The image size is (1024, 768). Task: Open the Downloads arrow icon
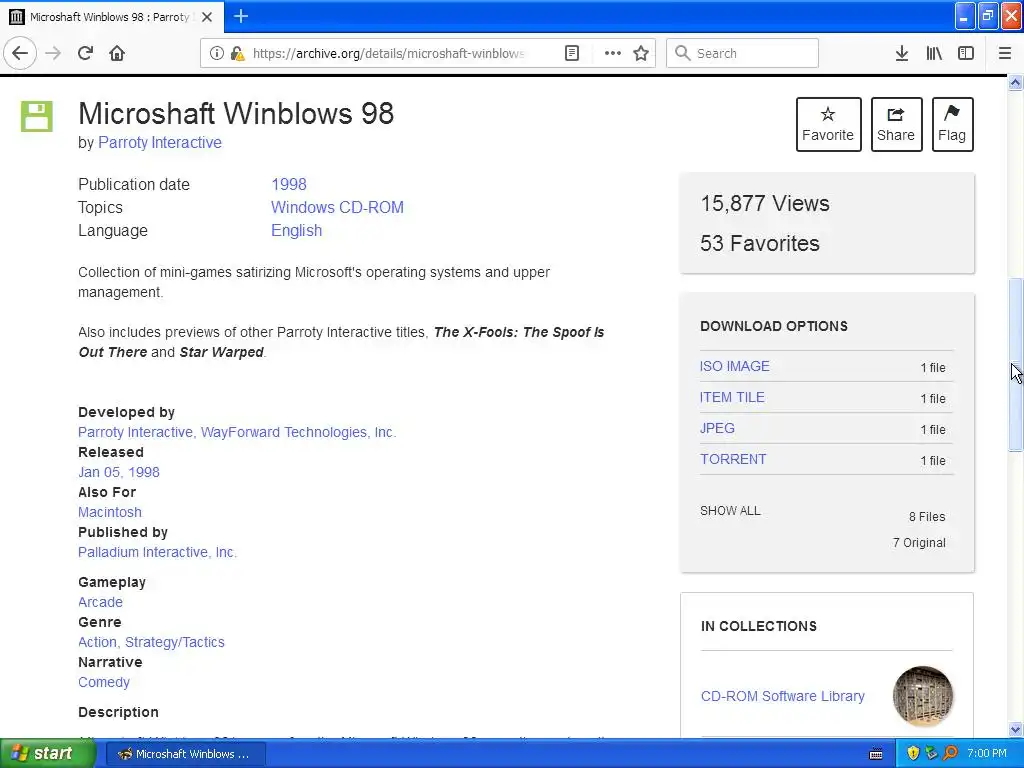902,53
